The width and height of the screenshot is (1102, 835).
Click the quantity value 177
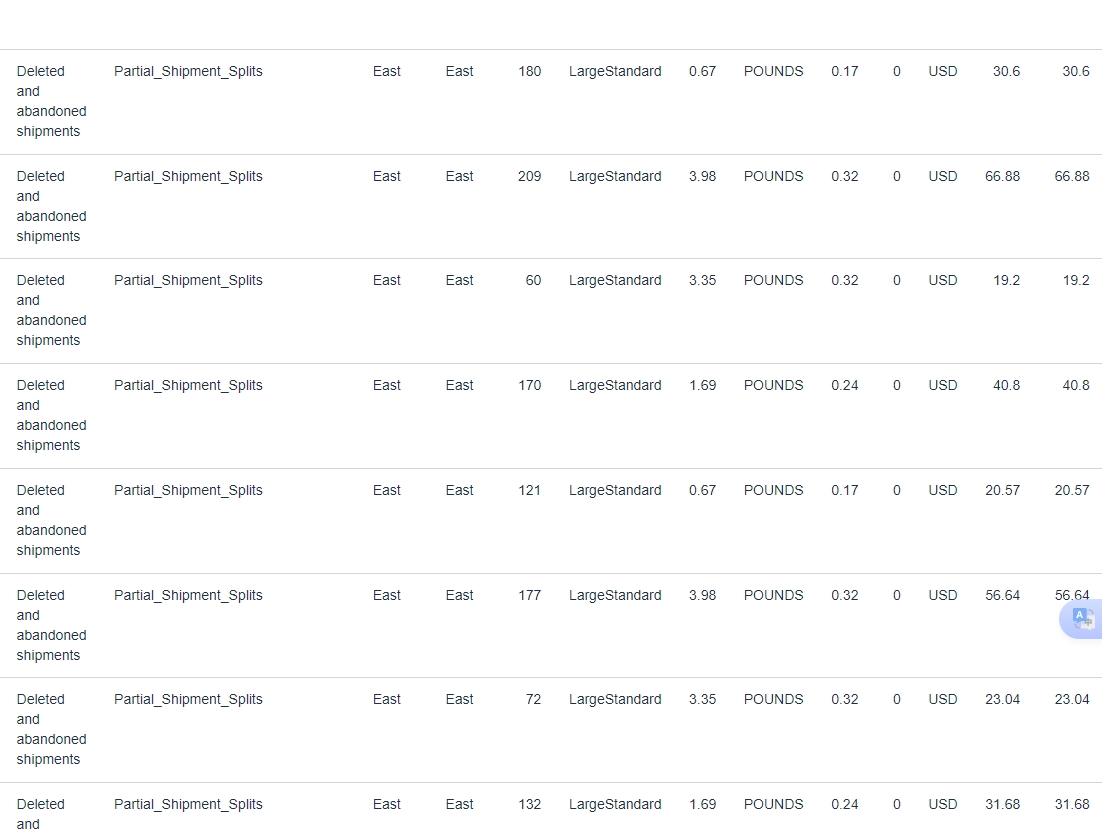point(529,595)
